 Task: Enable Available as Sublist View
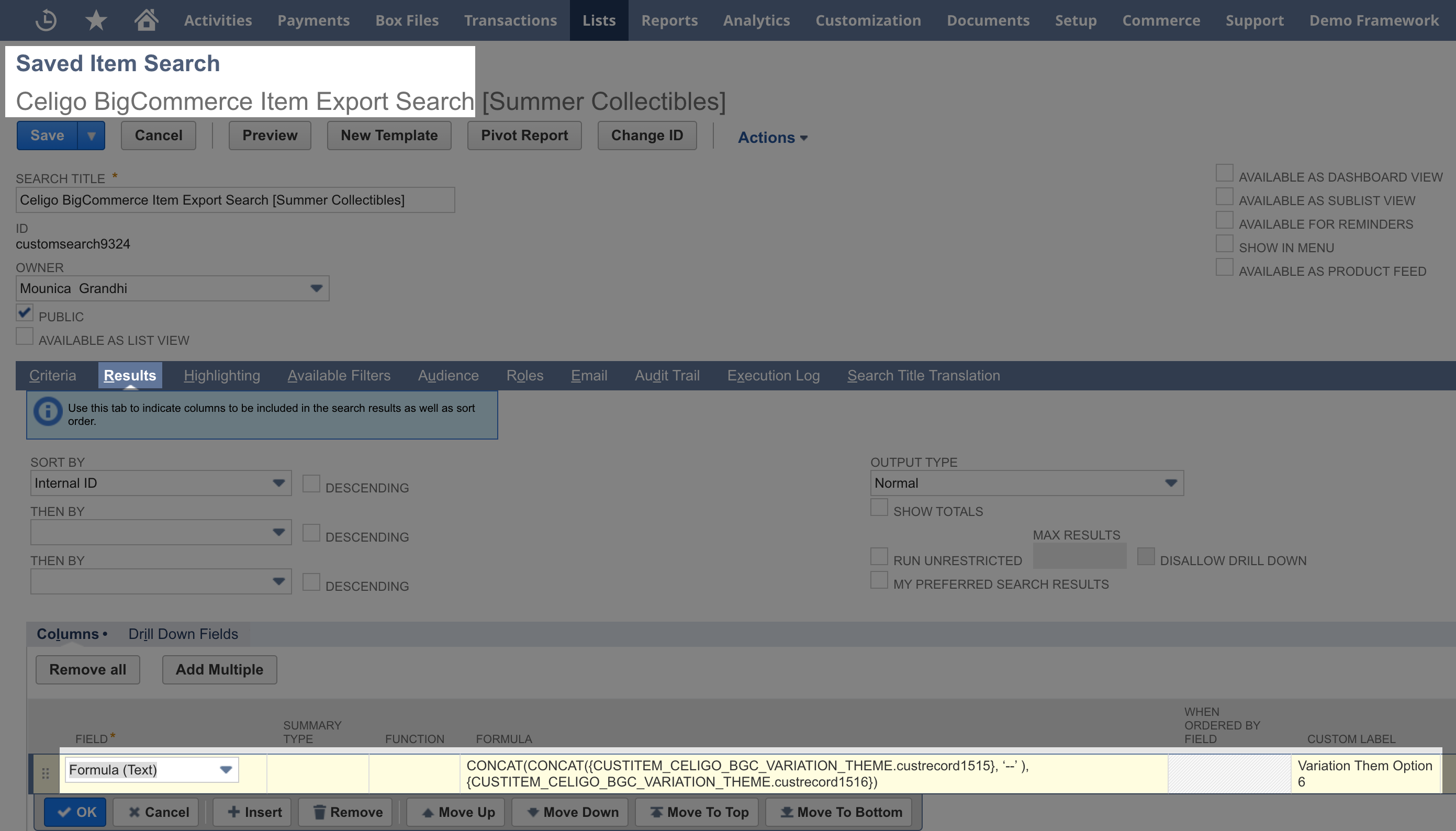pos(1224,196)
